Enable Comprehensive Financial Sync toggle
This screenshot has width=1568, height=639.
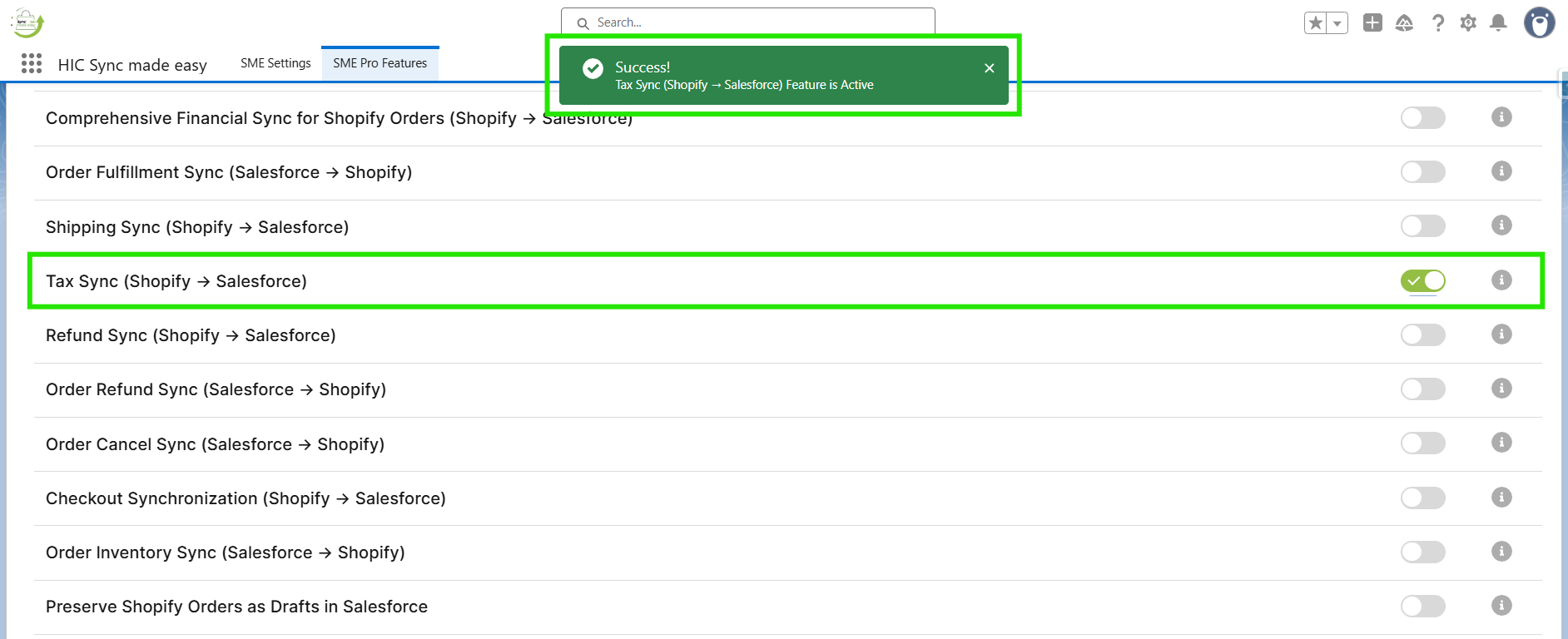[1423, 118]
